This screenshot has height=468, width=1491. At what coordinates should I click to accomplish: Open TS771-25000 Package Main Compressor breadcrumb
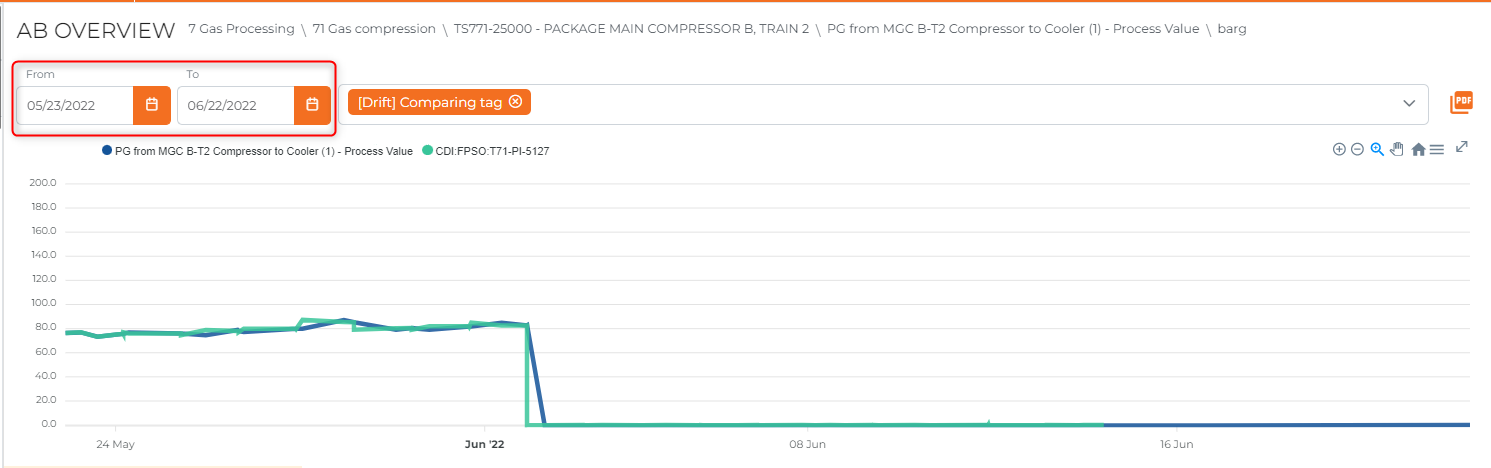click(630, 29)
